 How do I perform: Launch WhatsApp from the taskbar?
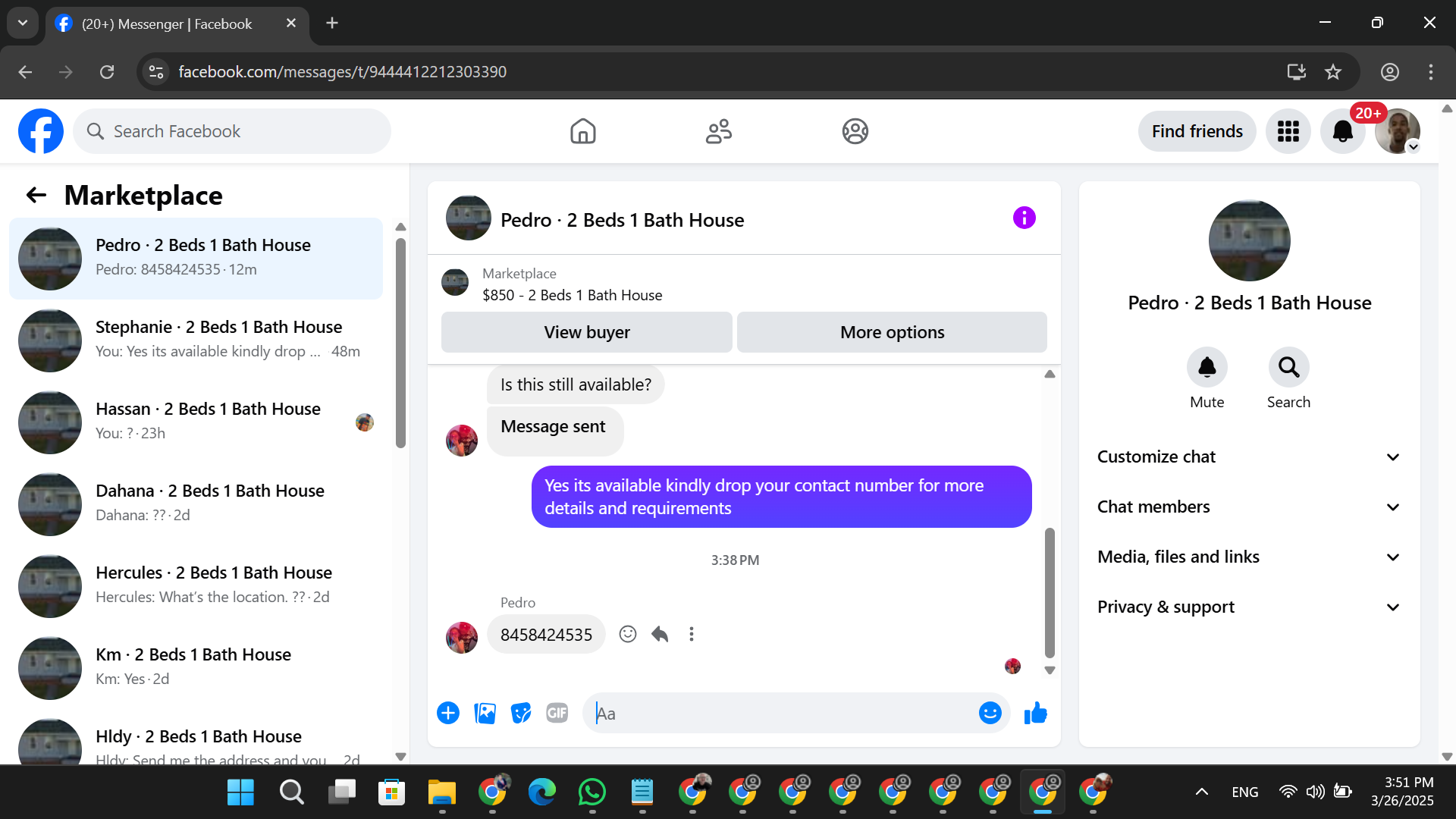pos(591,792)
